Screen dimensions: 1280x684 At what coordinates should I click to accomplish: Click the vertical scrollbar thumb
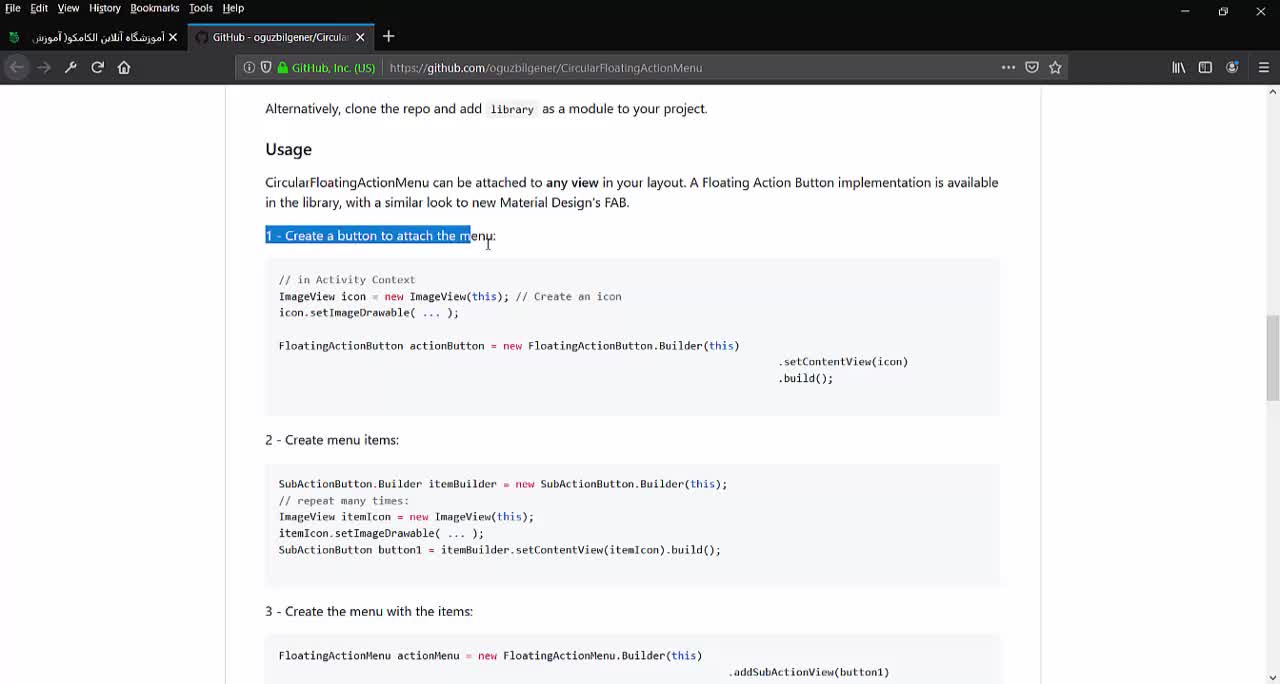click(x=1272, y=357)
